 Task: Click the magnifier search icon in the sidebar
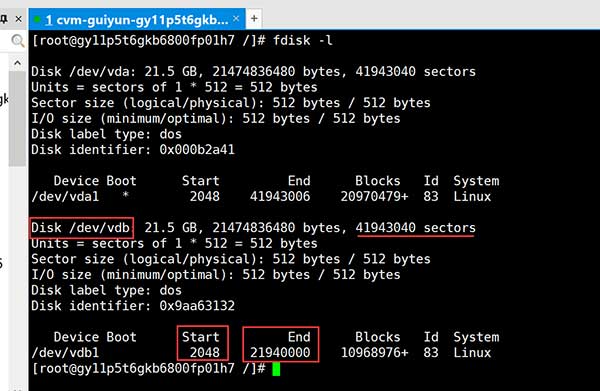[x=17, y=40]
